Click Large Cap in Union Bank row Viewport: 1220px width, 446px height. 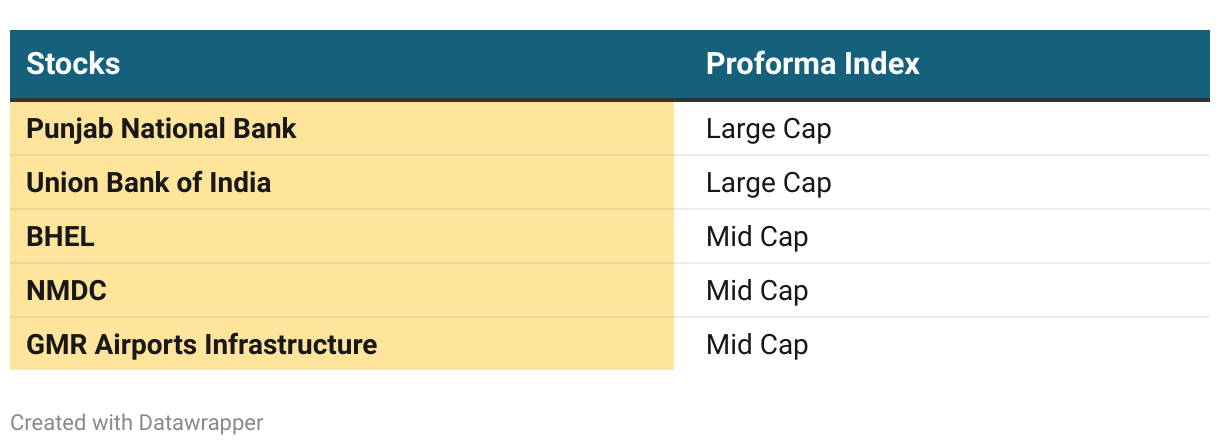[768, 183]
